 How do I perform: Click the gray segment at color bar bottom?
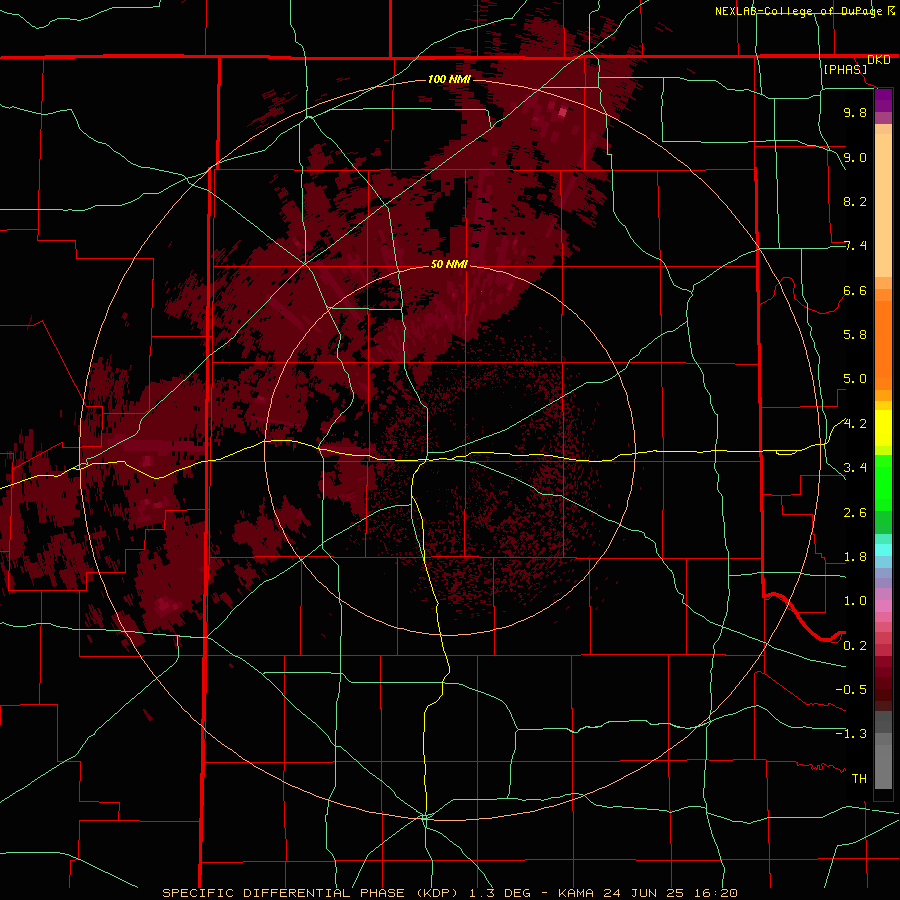(883, 763)
